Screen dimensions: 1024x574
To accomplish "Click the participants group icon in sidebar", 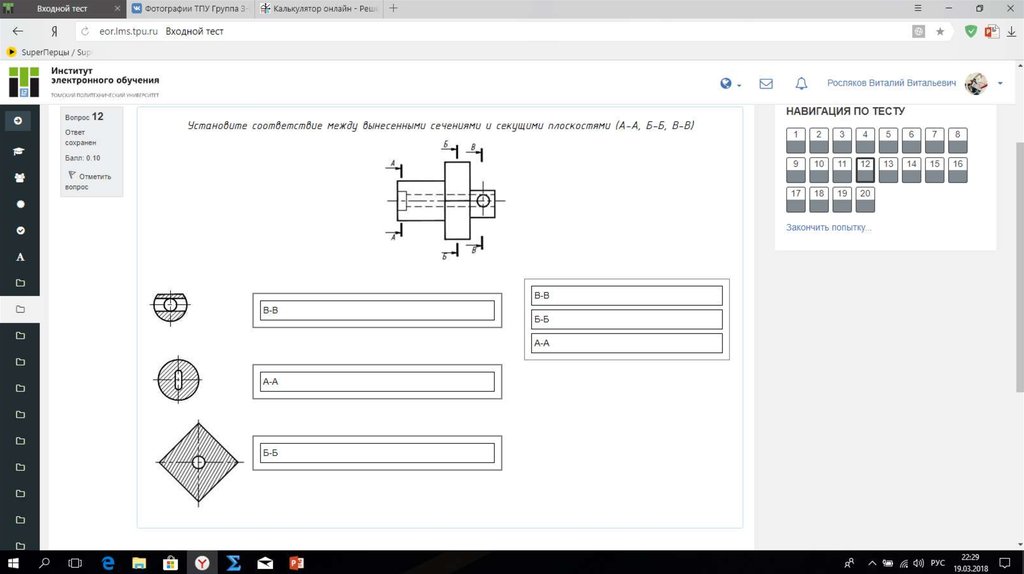I will click(x=20, y=177).
